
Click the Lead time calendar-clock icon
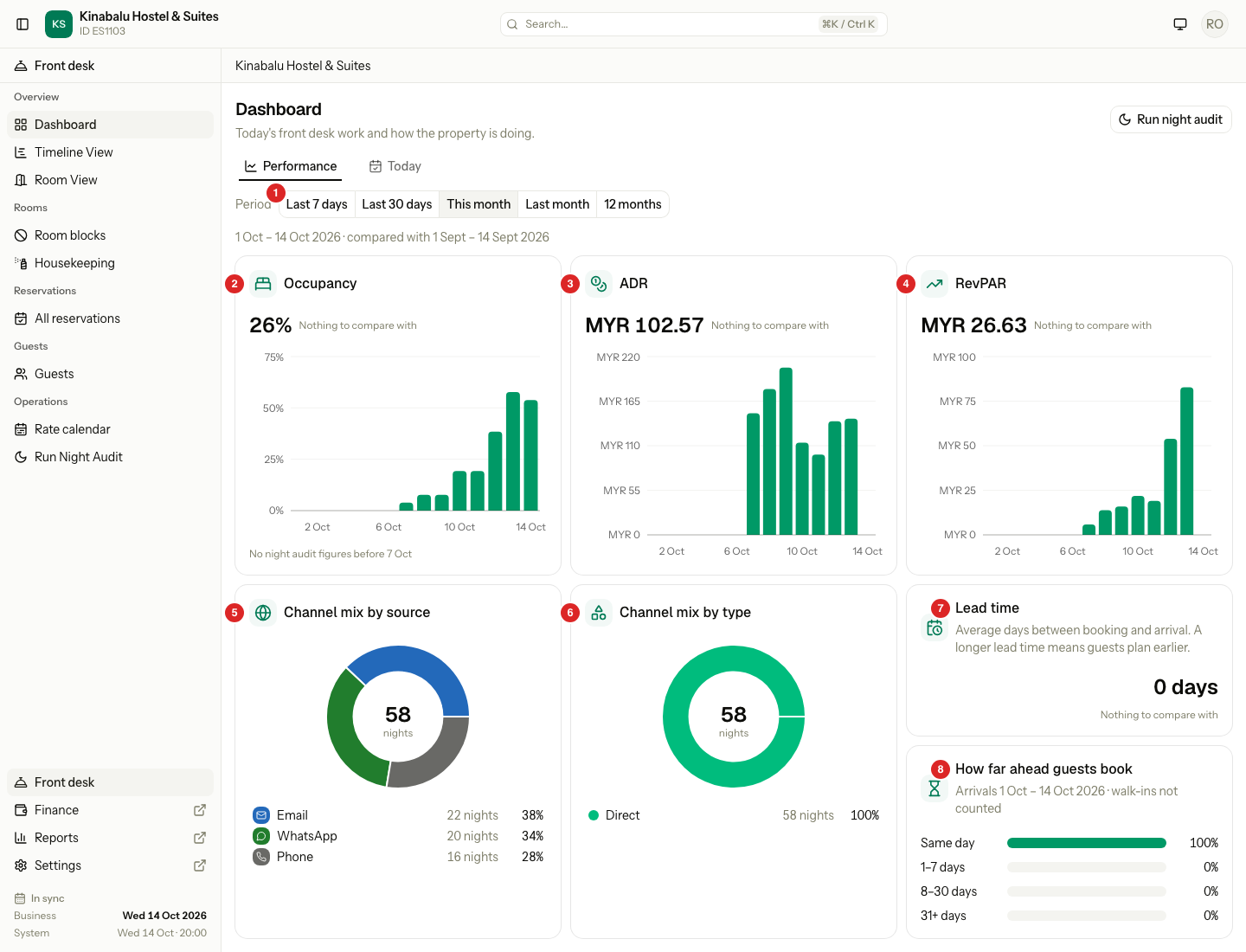[x=934, y=628]
